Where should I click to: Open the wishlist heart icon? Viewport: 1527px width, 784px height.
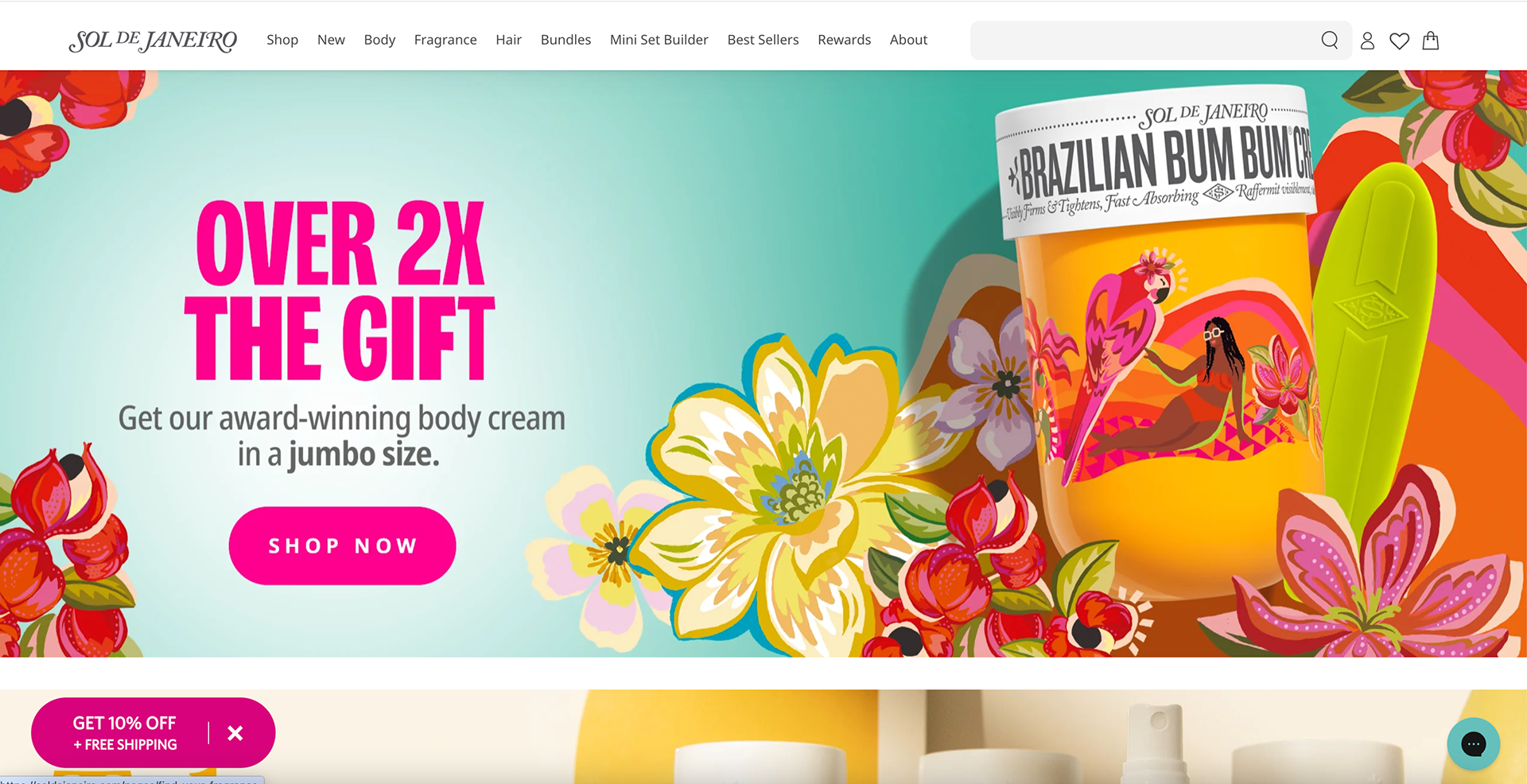1399,41
